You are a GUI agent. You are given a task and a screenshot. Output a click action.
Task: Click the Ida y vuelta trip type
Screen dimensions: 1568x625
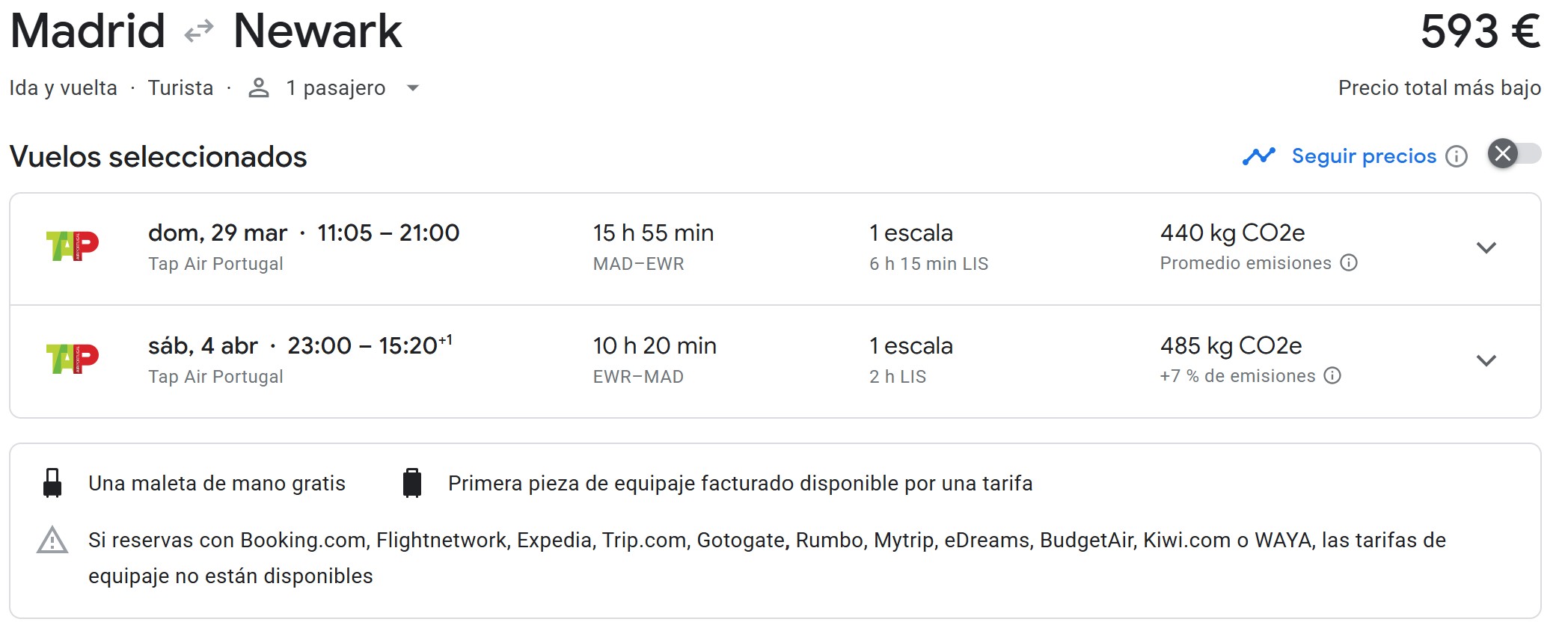(x=64, y=88)
